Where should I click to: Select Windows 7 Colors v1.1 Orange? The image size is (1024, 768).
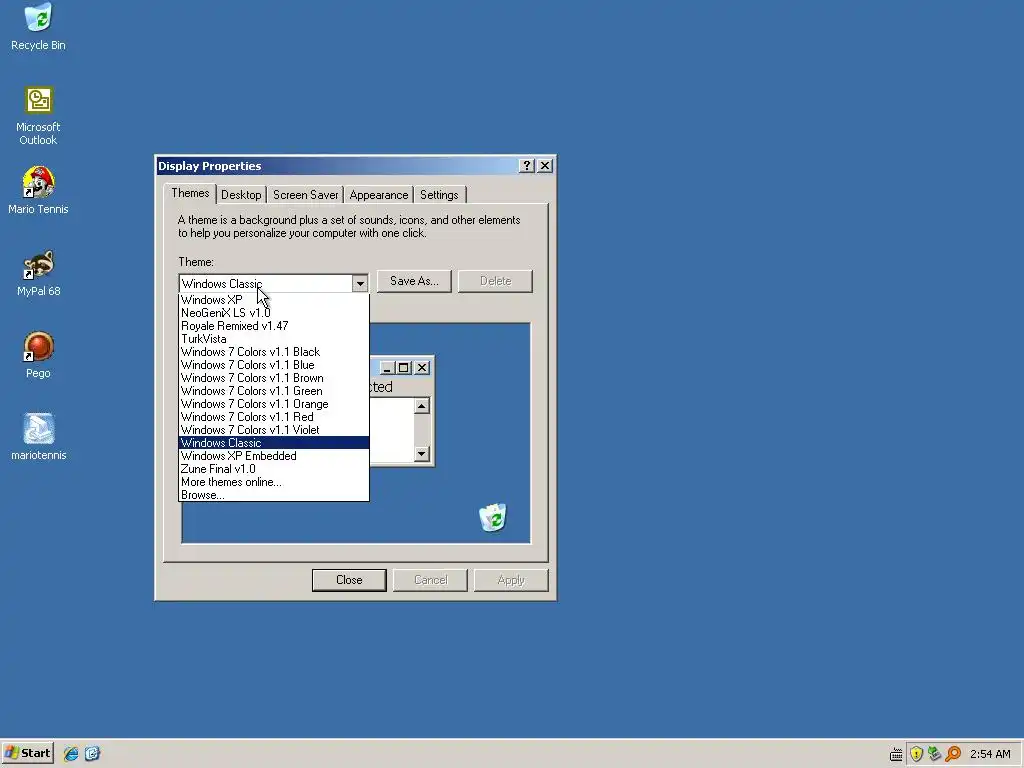click(274, 404)
